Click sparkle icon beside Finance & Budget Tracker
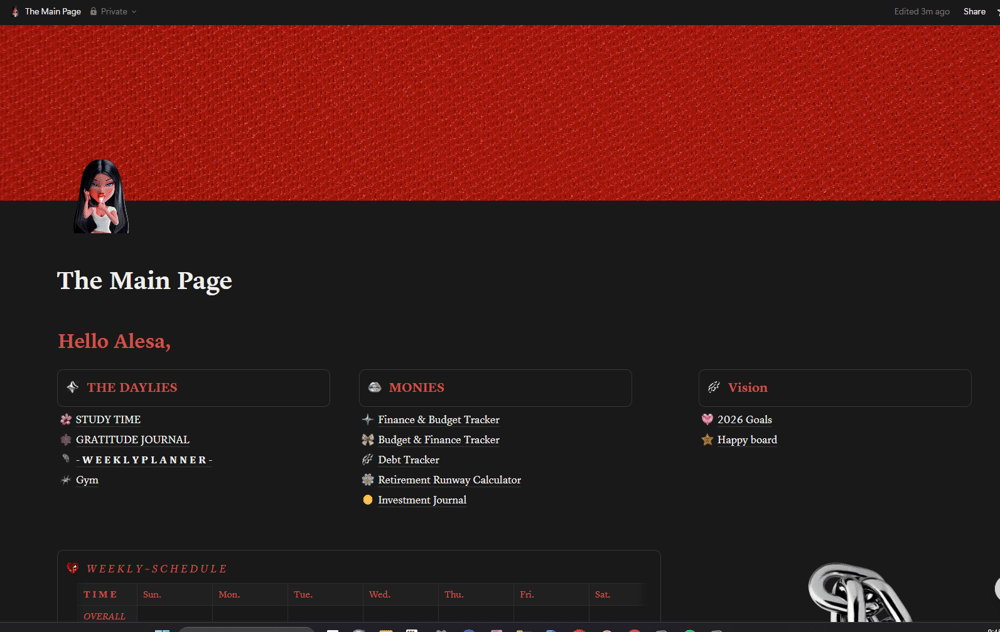This screenshot has height=632, width=1000. coord(367,419)
